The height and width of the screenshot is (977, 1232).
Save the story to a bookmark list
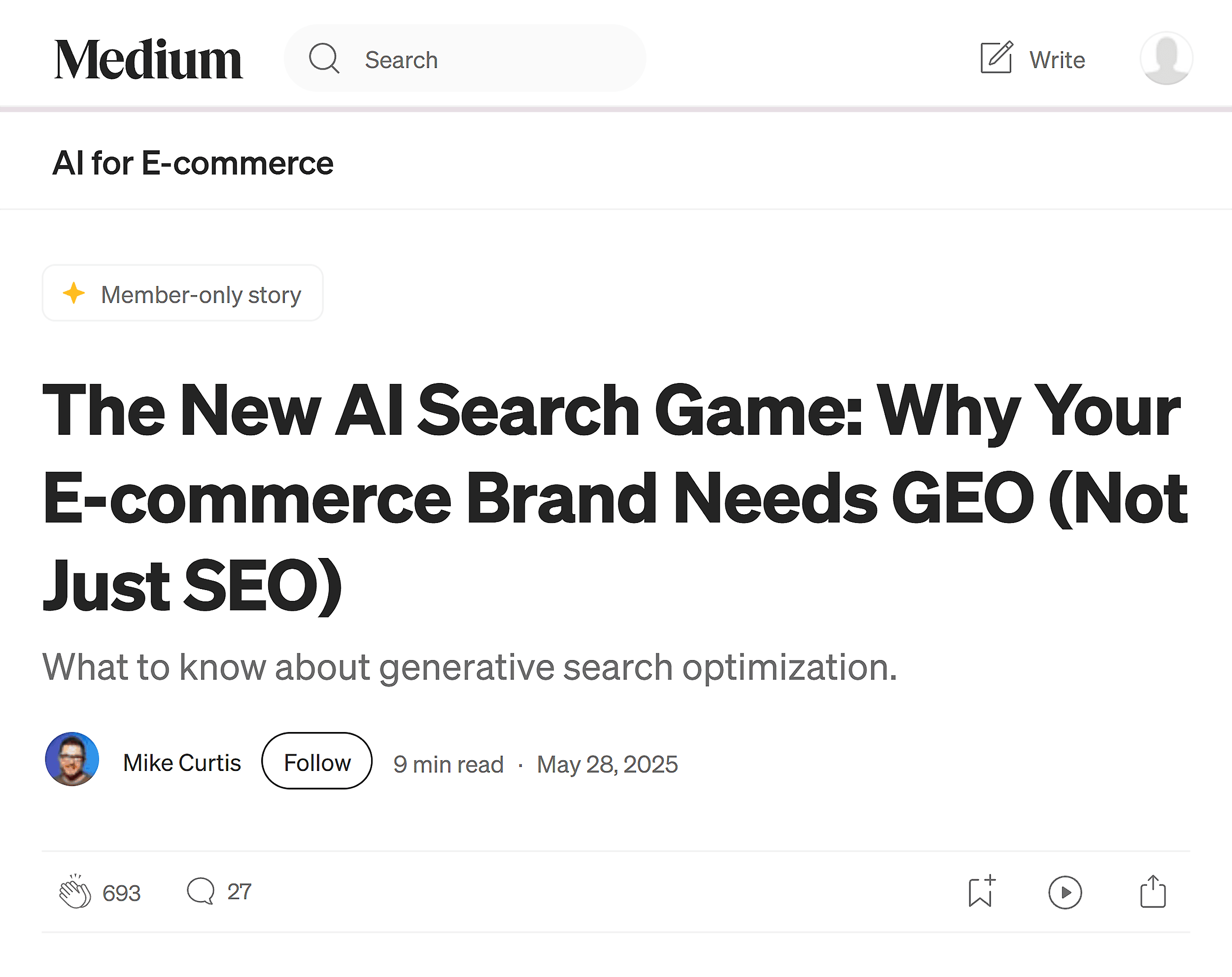(x=981, y=892)
